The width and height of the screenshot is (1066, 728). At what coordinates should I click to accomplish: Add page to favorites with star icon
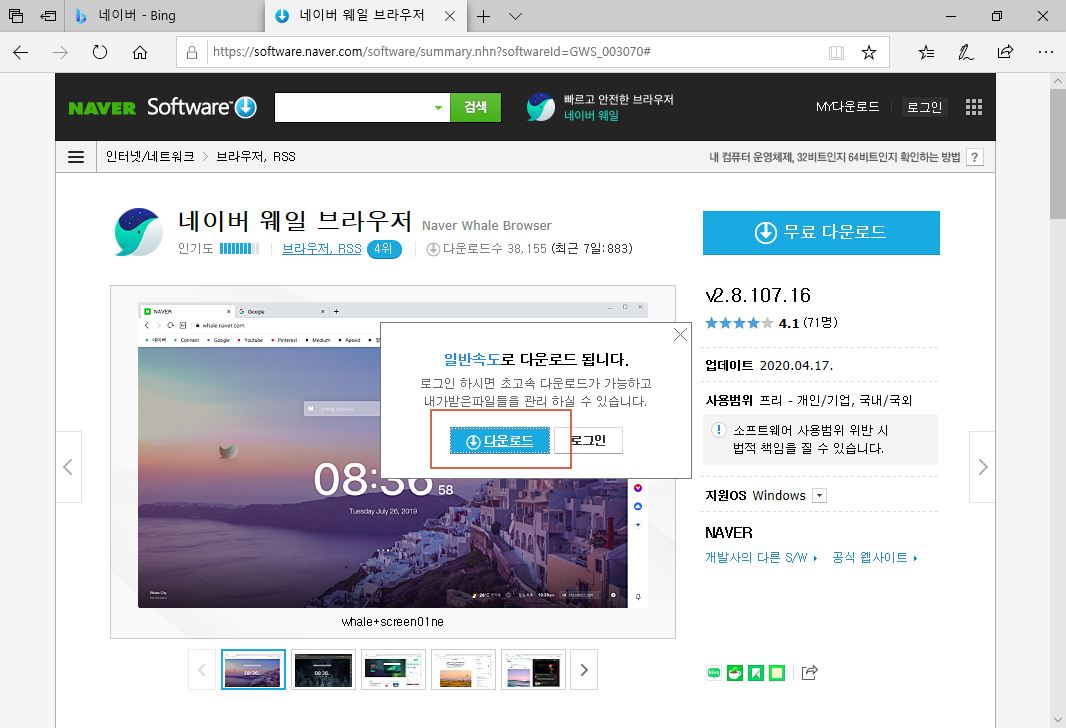pyautogui.click(x=869, y=52)
